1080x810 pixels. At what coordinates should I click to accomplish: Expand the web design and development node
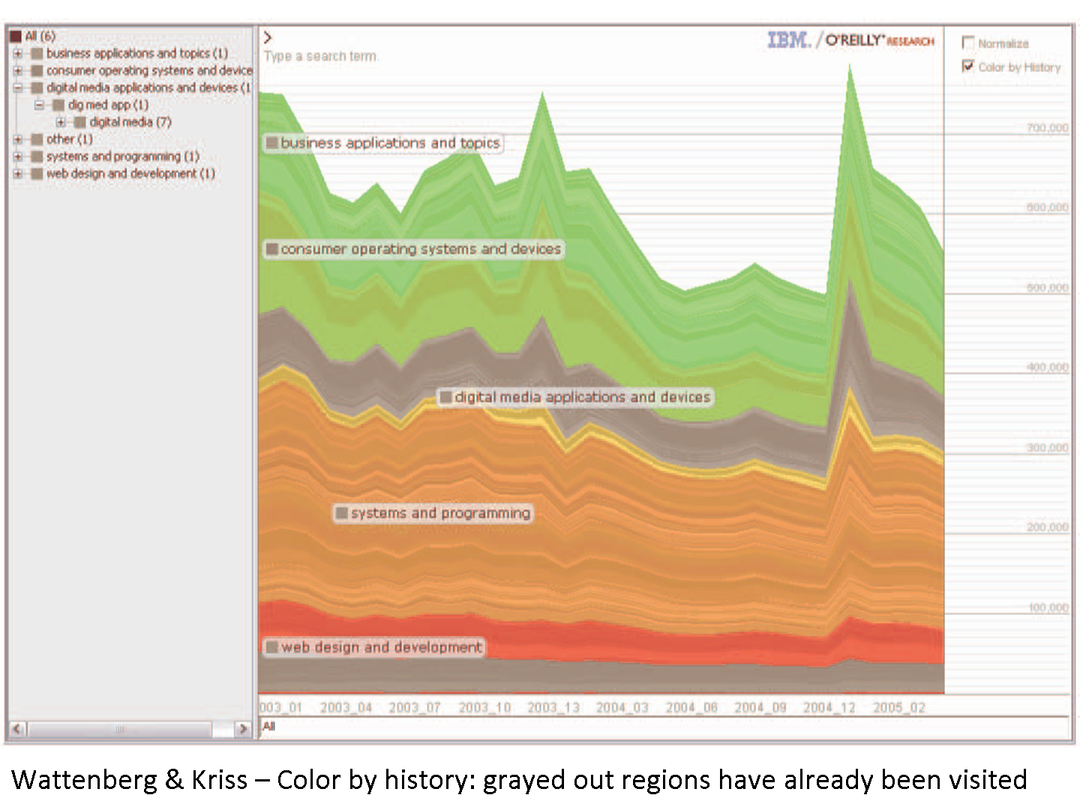coord(18,174)
